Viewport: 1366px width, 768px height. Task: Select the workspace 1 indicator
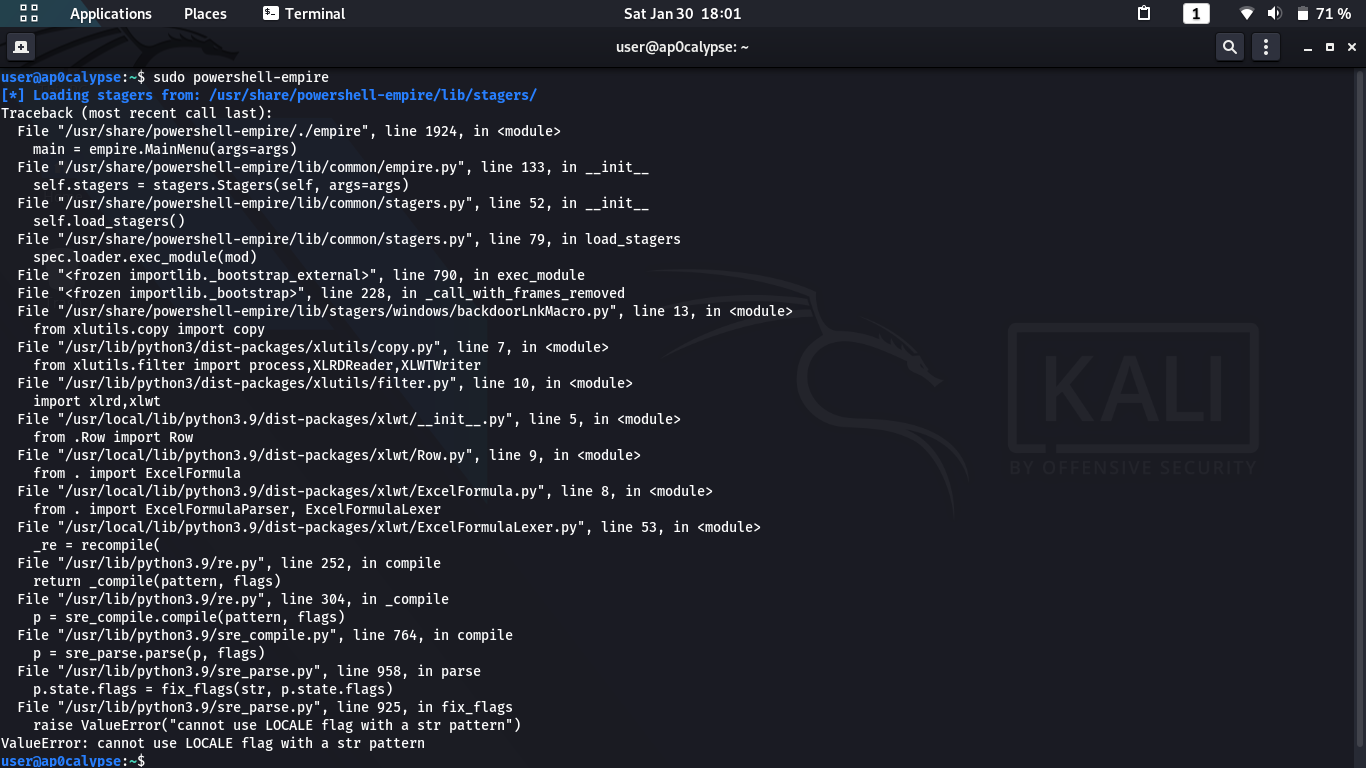tap(1196, 14)
